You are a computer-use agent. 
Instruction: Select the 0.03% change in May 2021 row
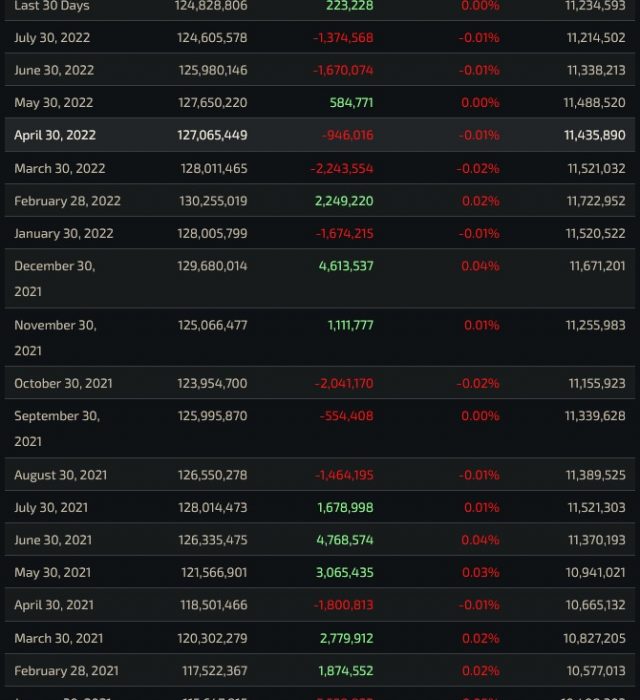point(481,573)
